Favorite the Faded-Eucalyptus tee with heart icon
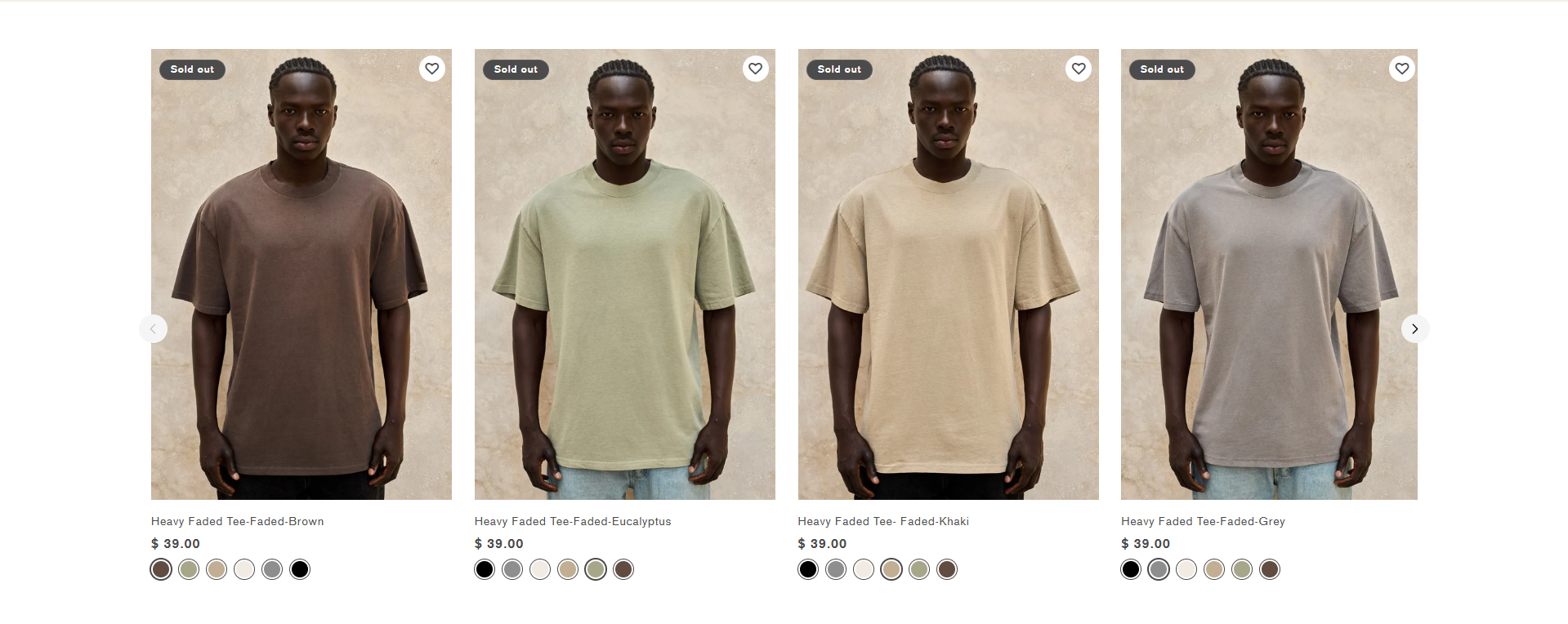Image resolution: width=1568 pixels, height=624 pixels. [756, 69]
